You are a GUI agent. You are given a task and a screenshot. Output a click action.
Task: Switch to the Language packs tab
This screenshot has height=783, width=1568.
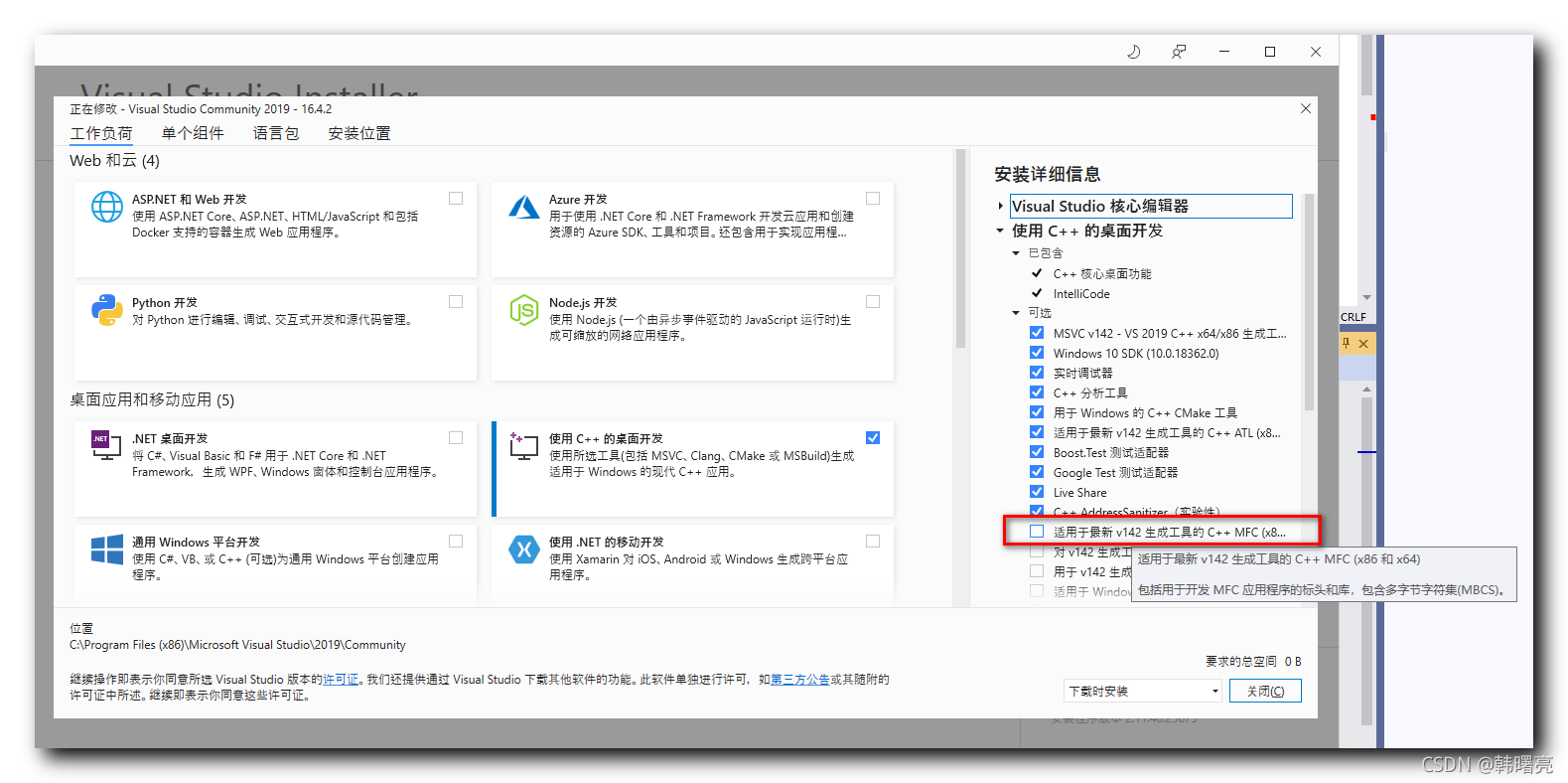point(276,133)
